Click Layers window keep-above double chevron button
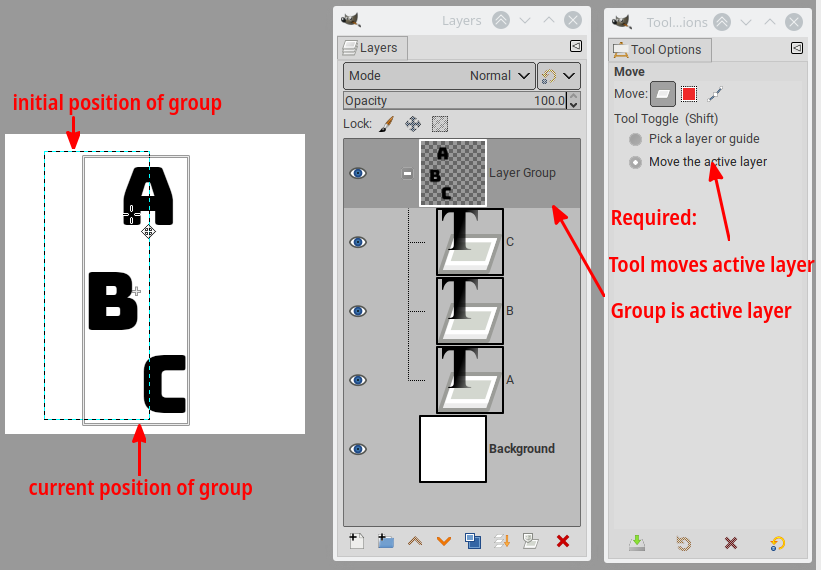821x570 pixels. click(501, 20)
